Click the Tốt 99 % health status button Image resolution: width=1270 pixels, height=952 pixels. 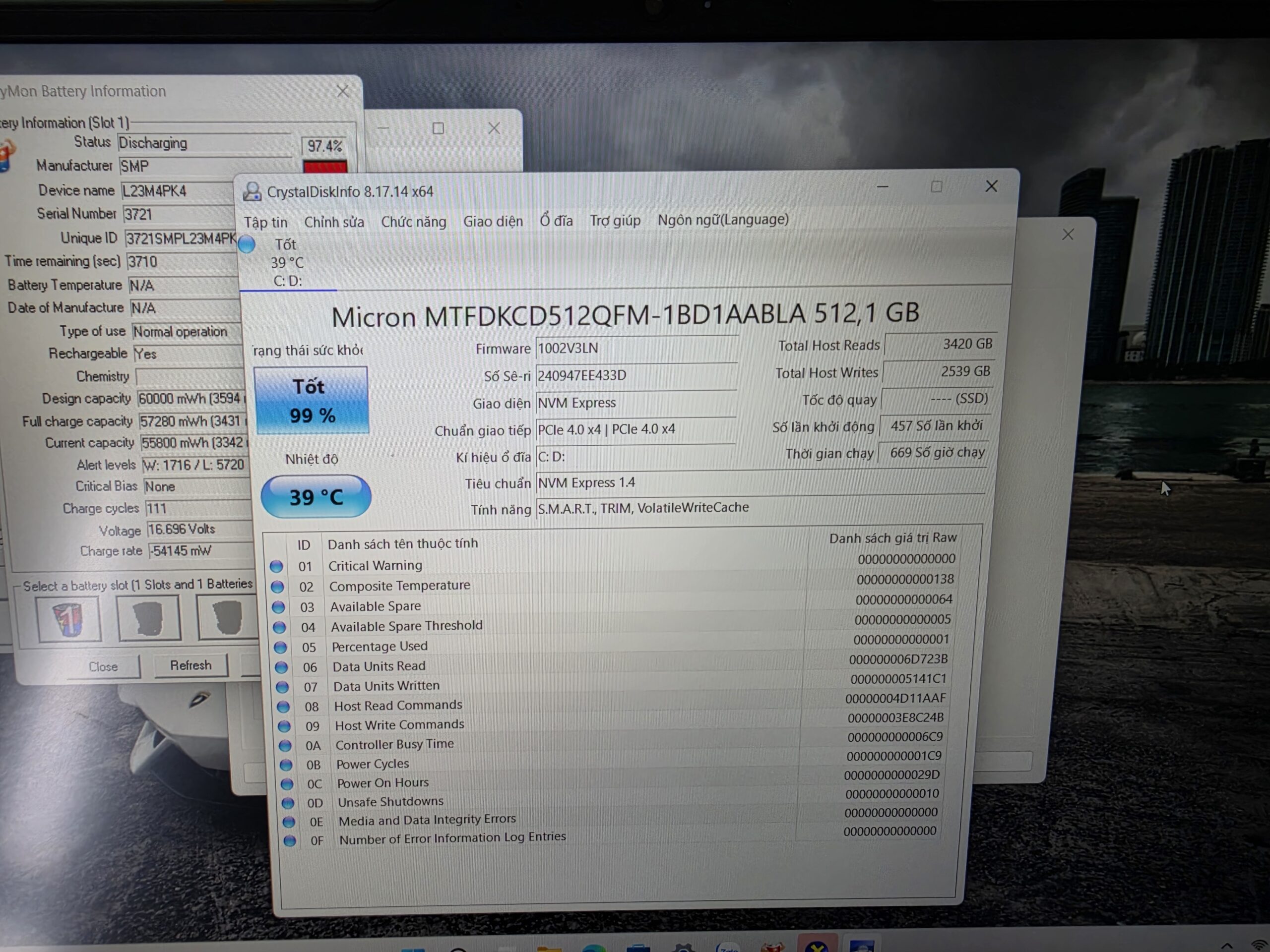click(311, 400)
